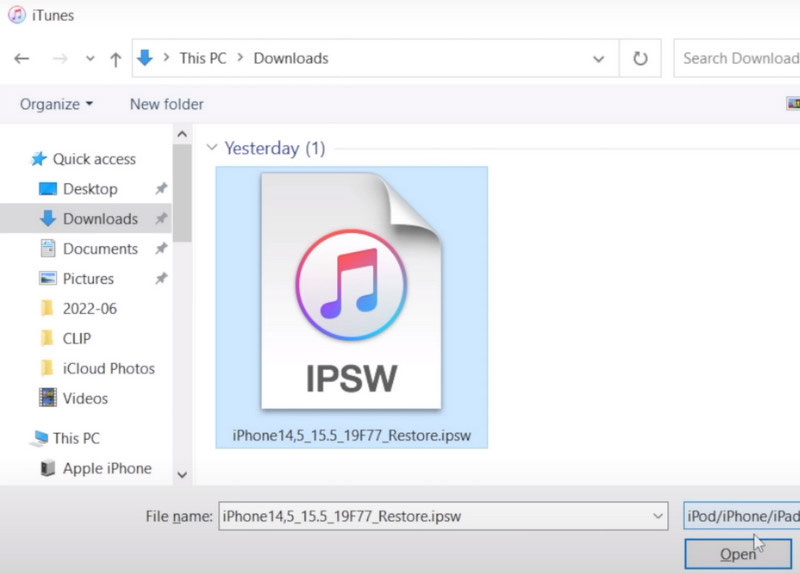Open the Organize menu
Screen dimensions: 800x573
pyautogui.click(x=56, y=104)
